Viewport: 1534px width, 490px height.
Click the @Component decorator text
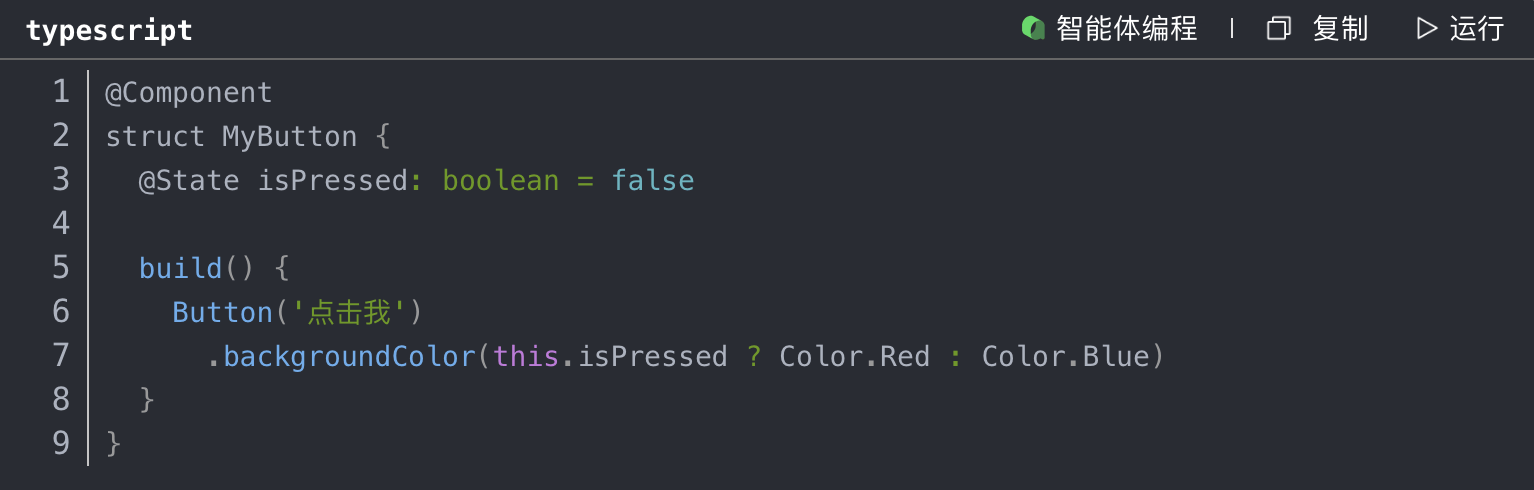click(189, 93)
